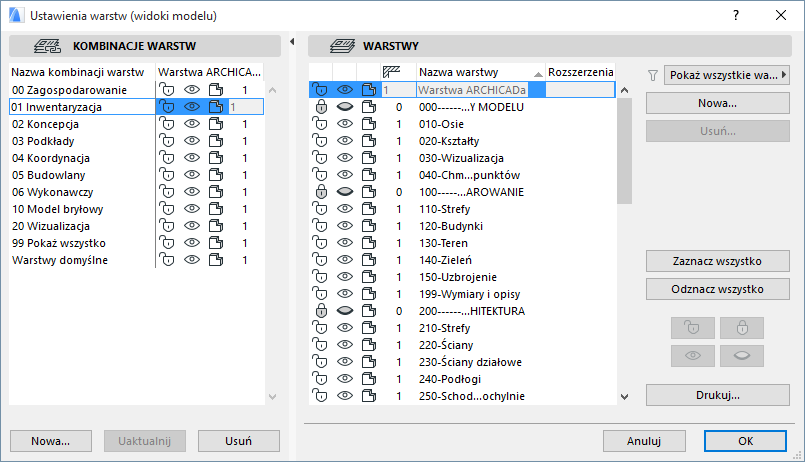Click the hide selected layers button
The width and height of the screenshot is (805, 462).
[x=742, y=356]
